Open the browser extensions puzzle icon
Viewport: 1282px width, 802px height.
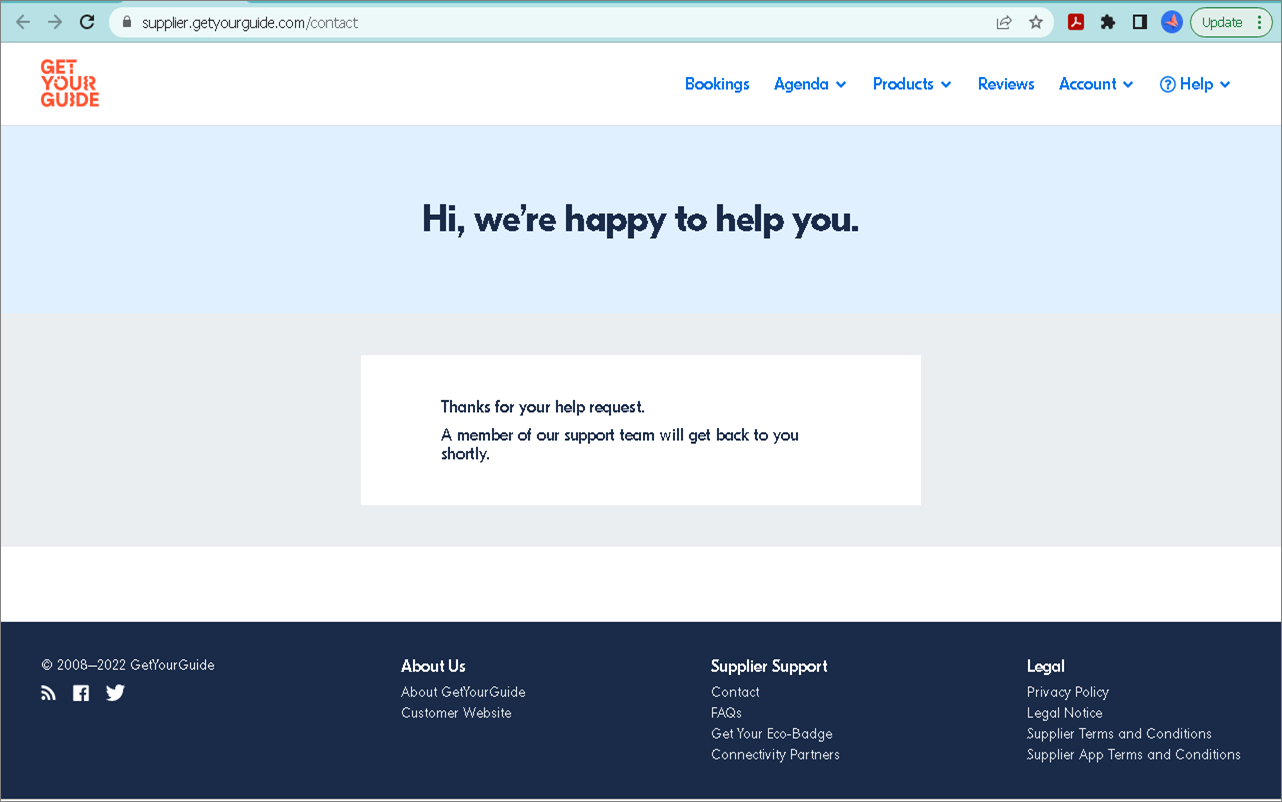coord(1108,21)
